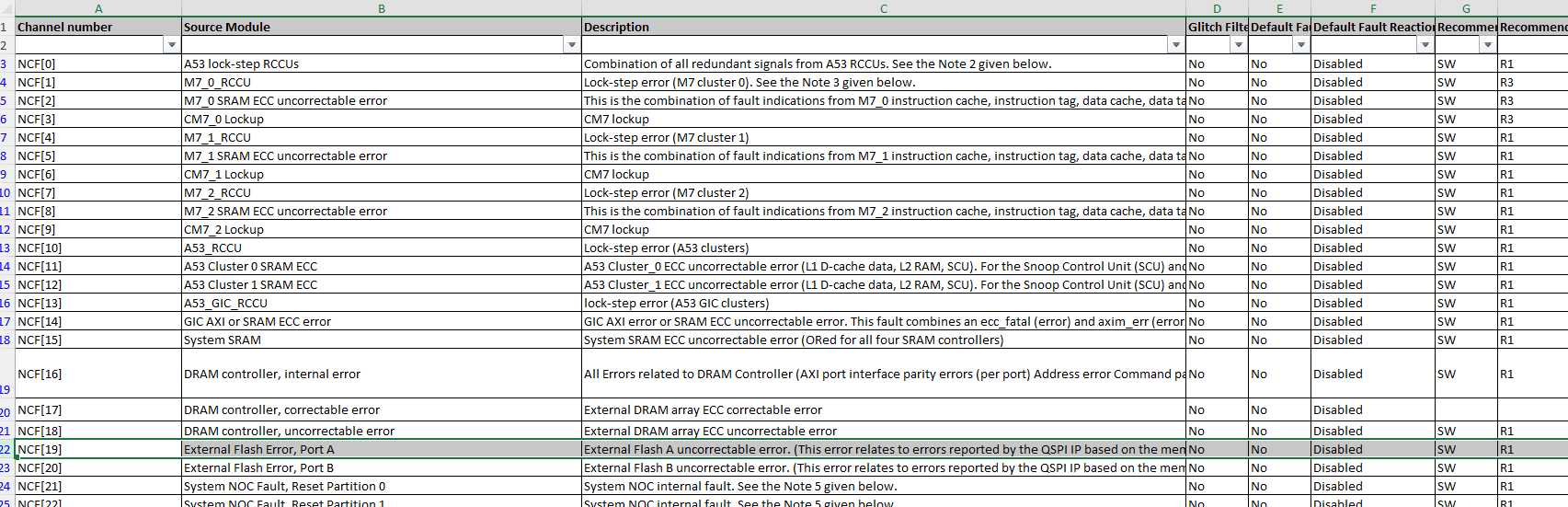Click 'External Flash Error, Port A' cell

coord(382,449)
